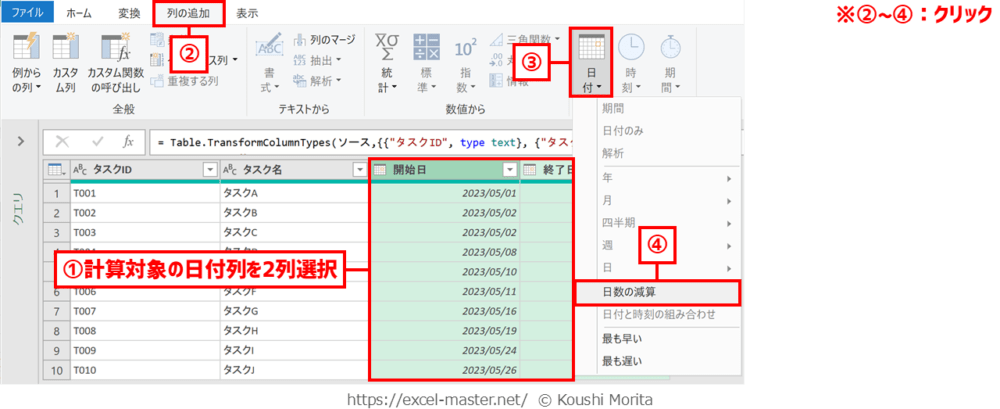Select the 列の追加 ribbon tab
The image size is (1000, 409).
pos(189,12)
